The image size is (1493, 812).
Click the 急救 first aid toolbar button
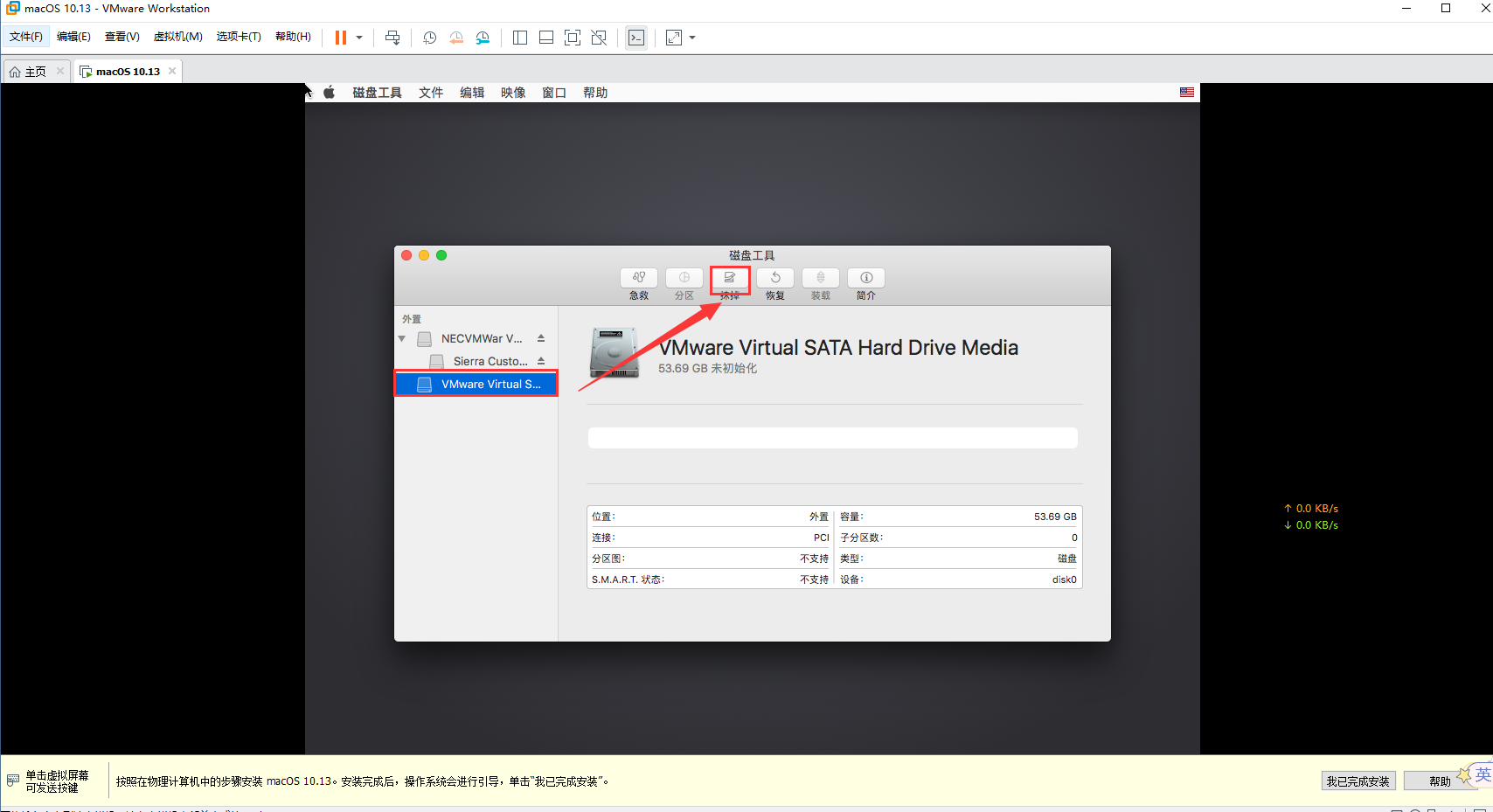coord(639,278)
